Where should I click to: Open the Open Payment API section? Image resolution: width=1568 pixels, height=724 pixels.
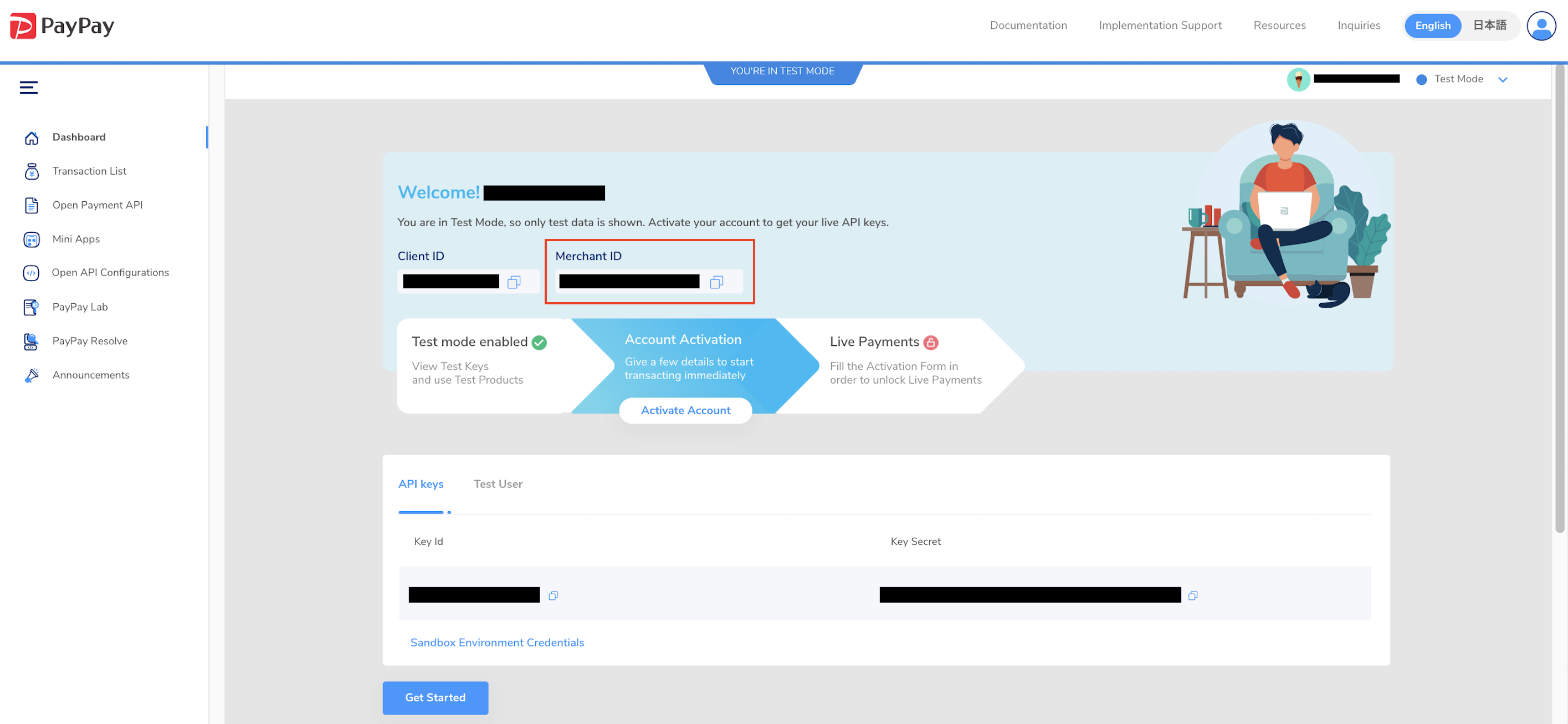point(31,205)
